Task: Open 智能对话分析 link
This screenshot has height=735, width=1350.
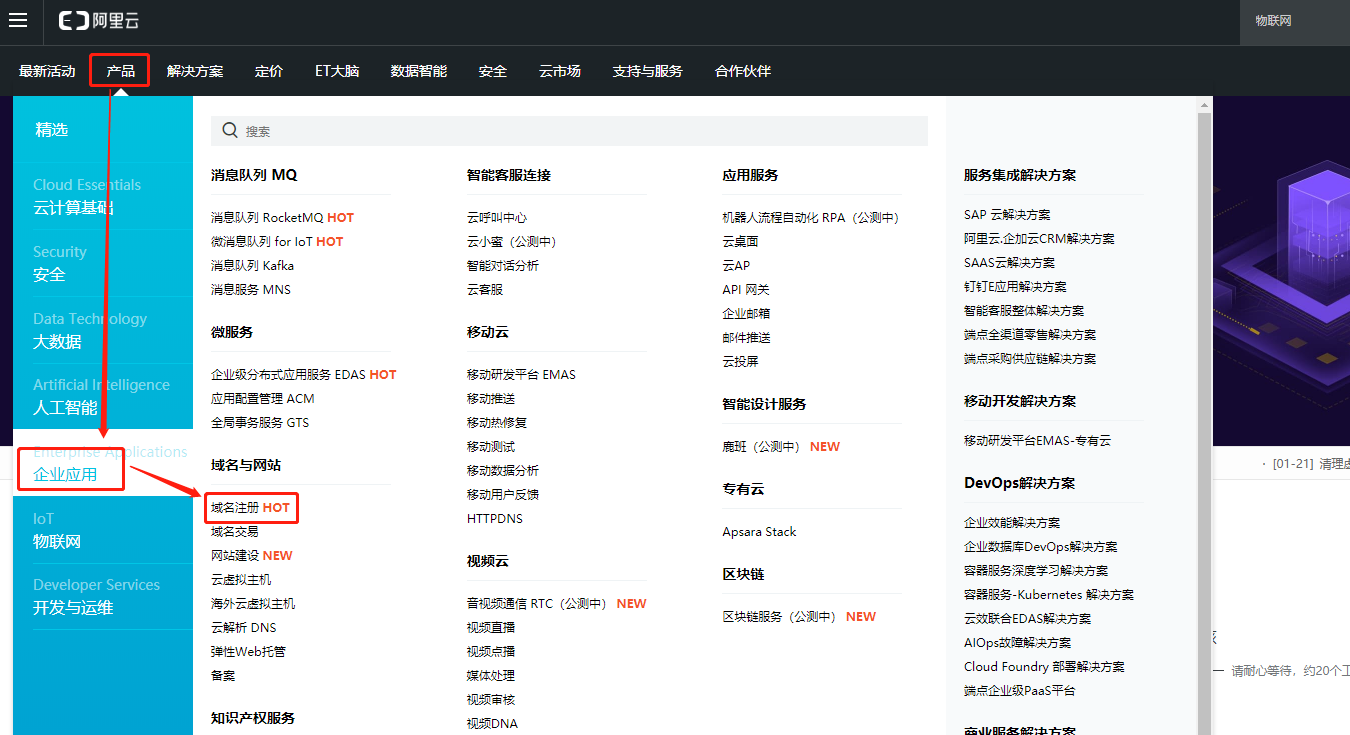Action: coord(503,265)
